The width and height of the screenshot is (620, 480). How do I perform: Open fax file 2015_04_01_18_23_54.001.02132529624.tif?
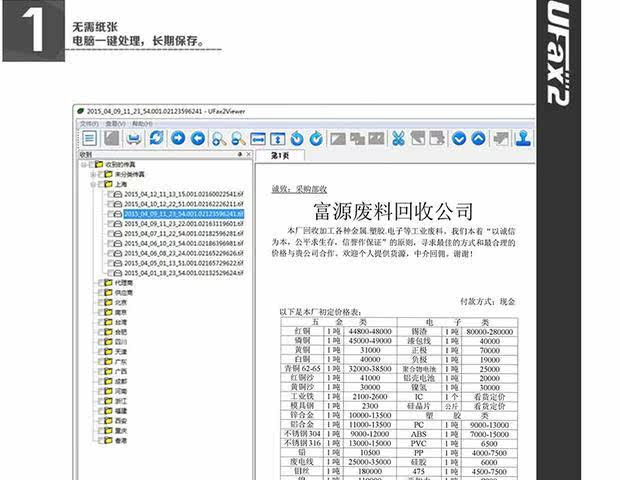(184, 273)
